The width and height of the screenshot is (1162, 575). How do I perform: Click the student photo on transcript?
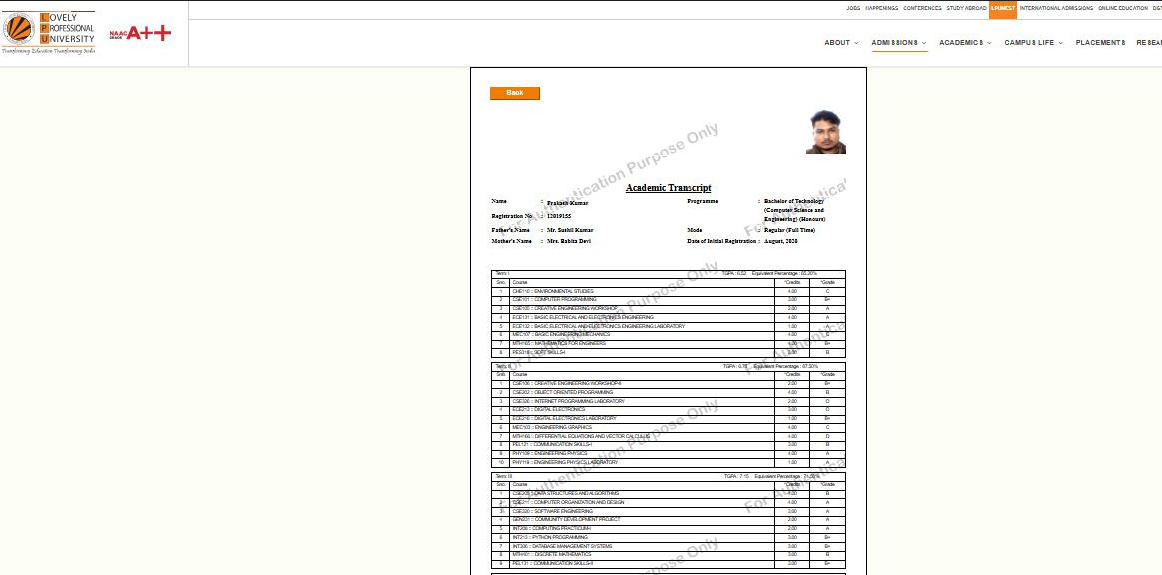coord(826,132)
